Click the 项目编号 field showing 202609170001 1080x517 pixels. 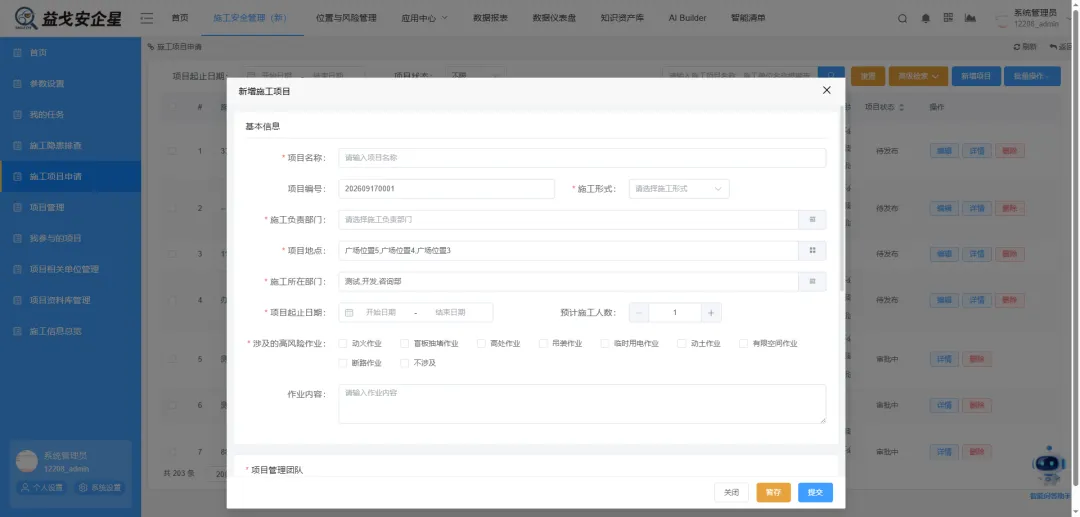[446, 189]
